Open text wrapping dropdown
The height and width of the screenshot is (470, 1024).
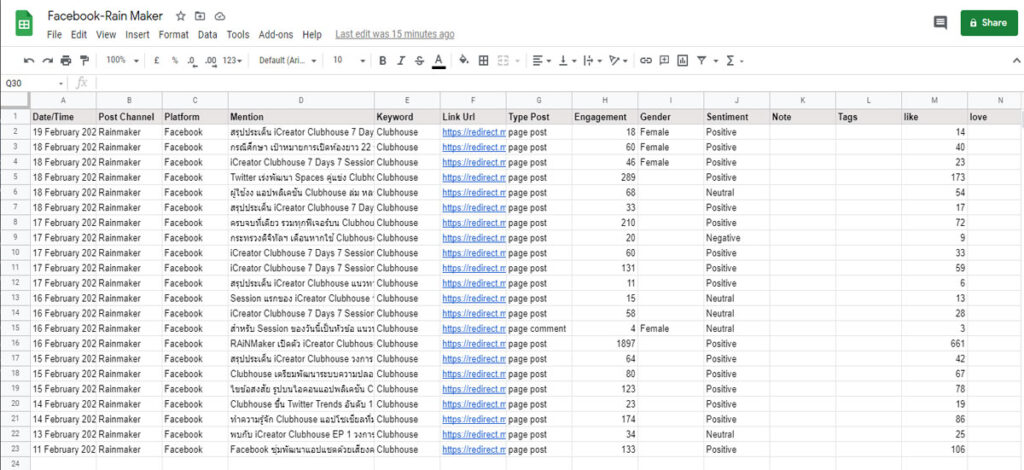coord(591,61)
